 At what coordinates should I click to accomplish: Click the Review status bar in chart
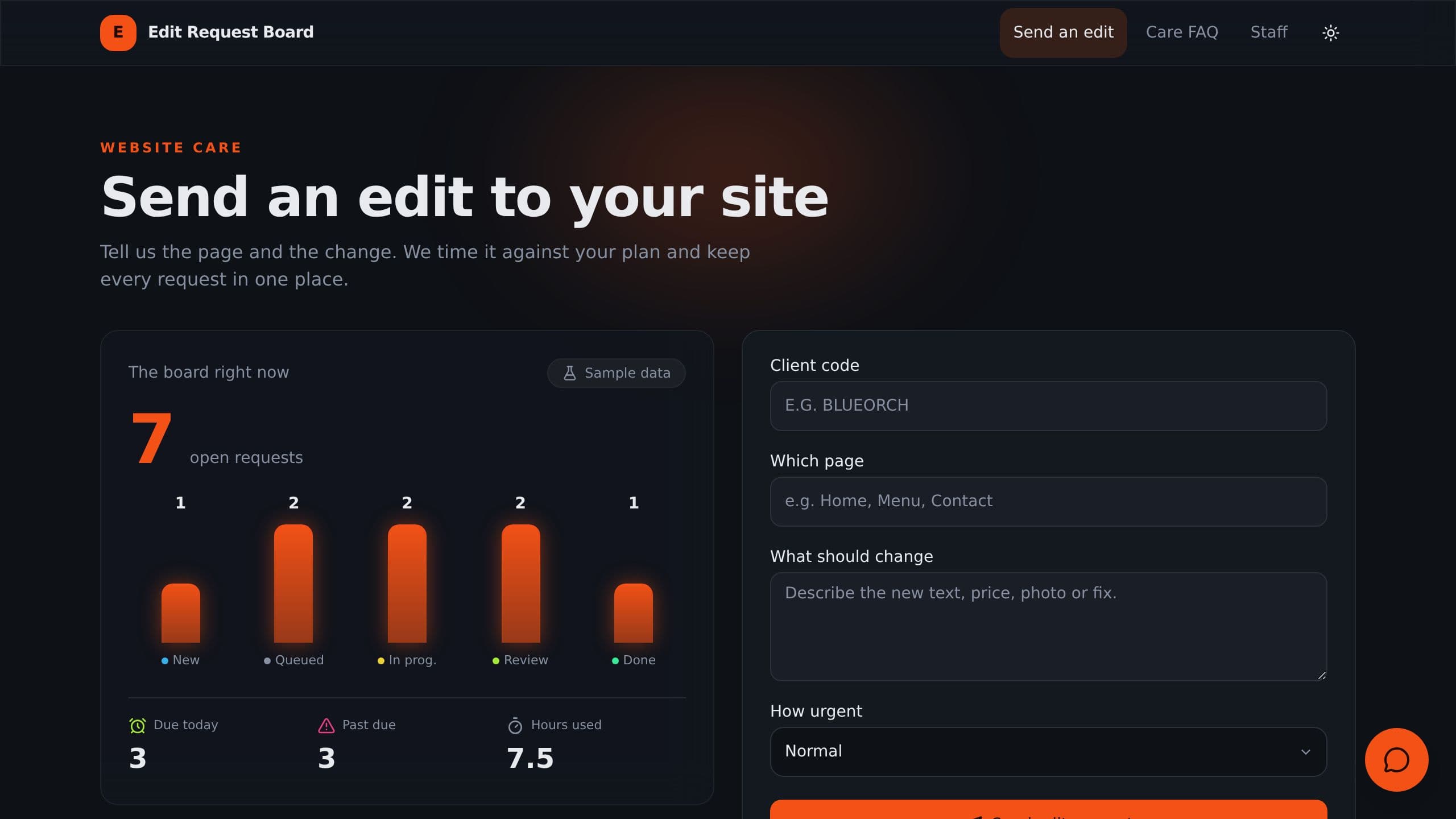click(x=520, y=584)
